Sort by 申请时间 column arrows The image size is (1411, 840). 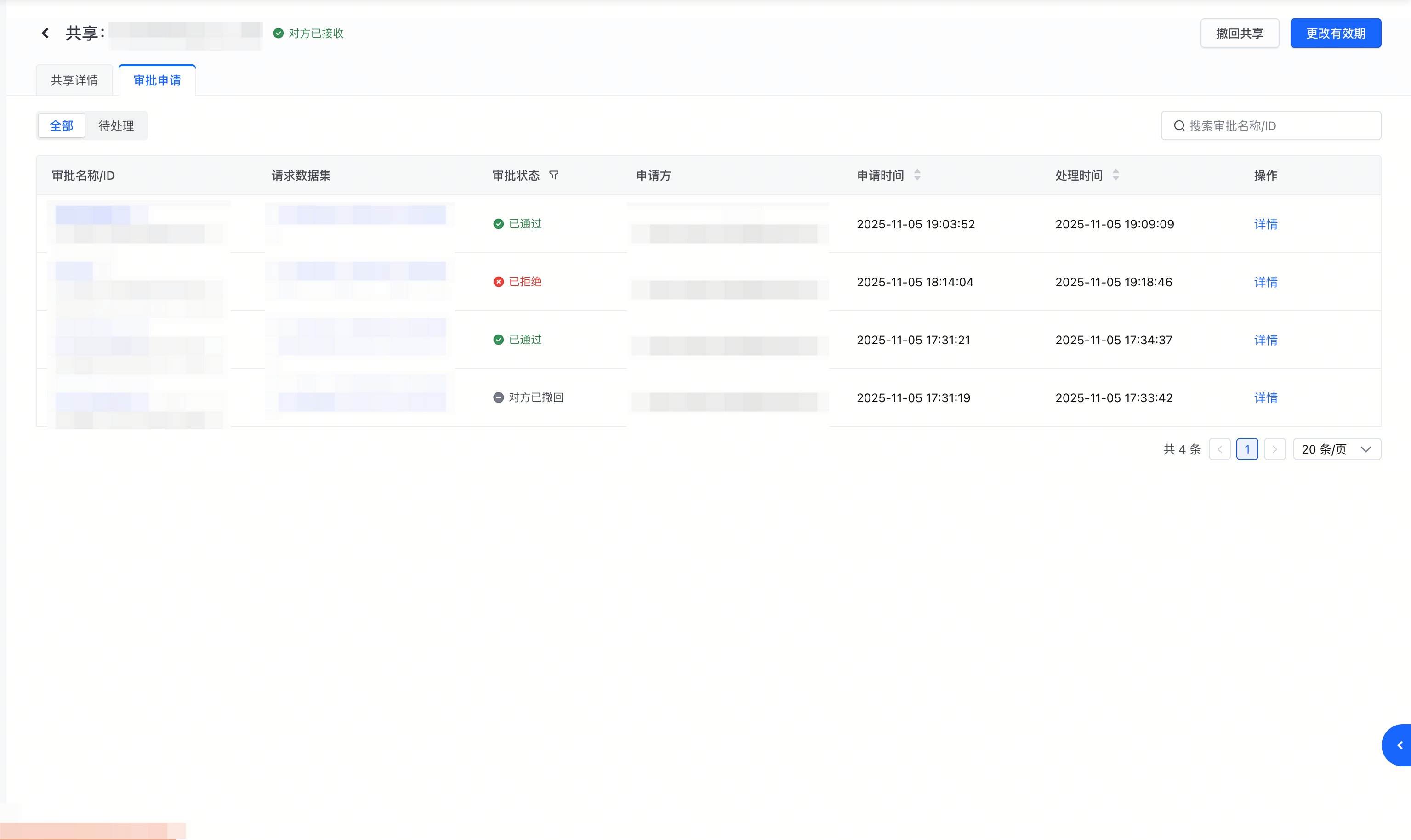click(917, 176)
